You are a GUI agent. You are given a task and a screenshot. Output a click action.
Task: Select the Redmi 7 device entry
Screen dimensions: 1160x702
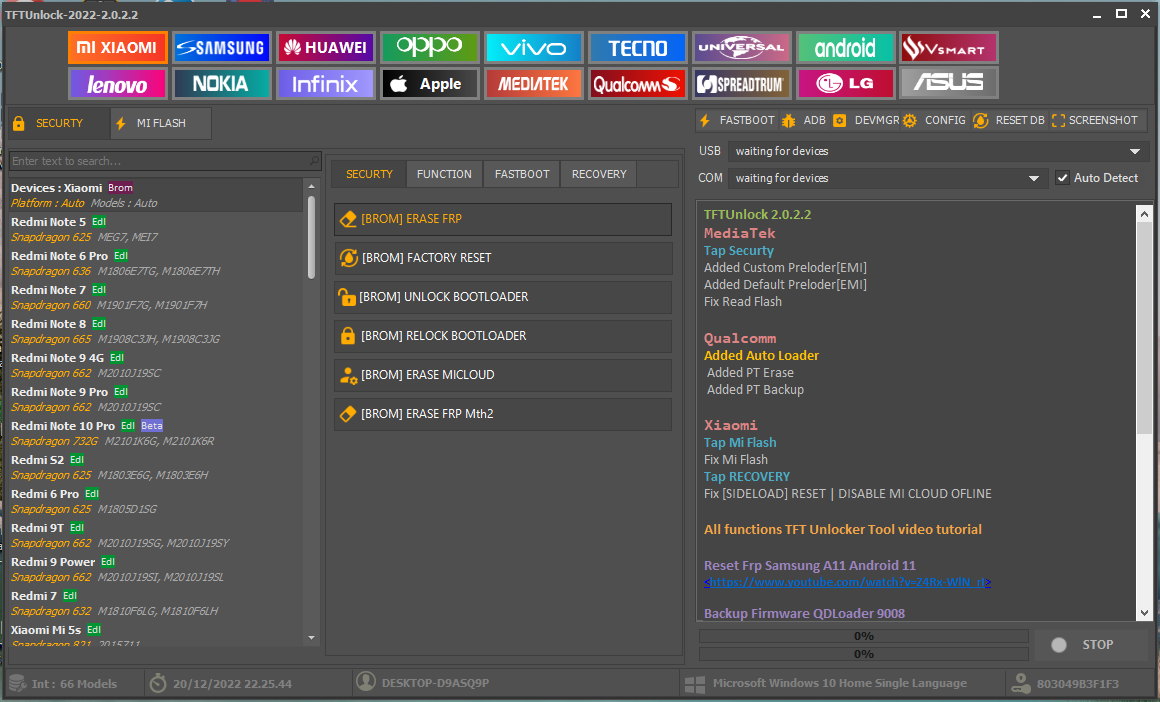pos(156,604)
